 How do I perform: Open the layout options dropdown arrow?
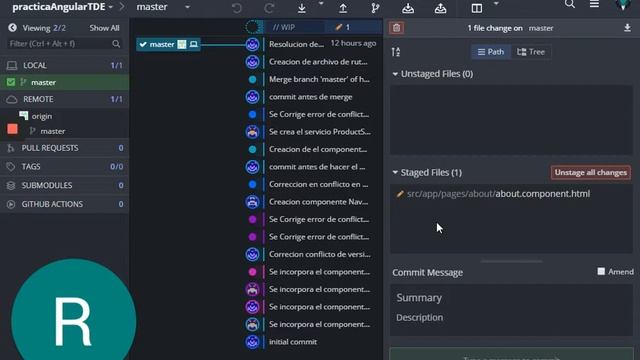coord(496,4)
